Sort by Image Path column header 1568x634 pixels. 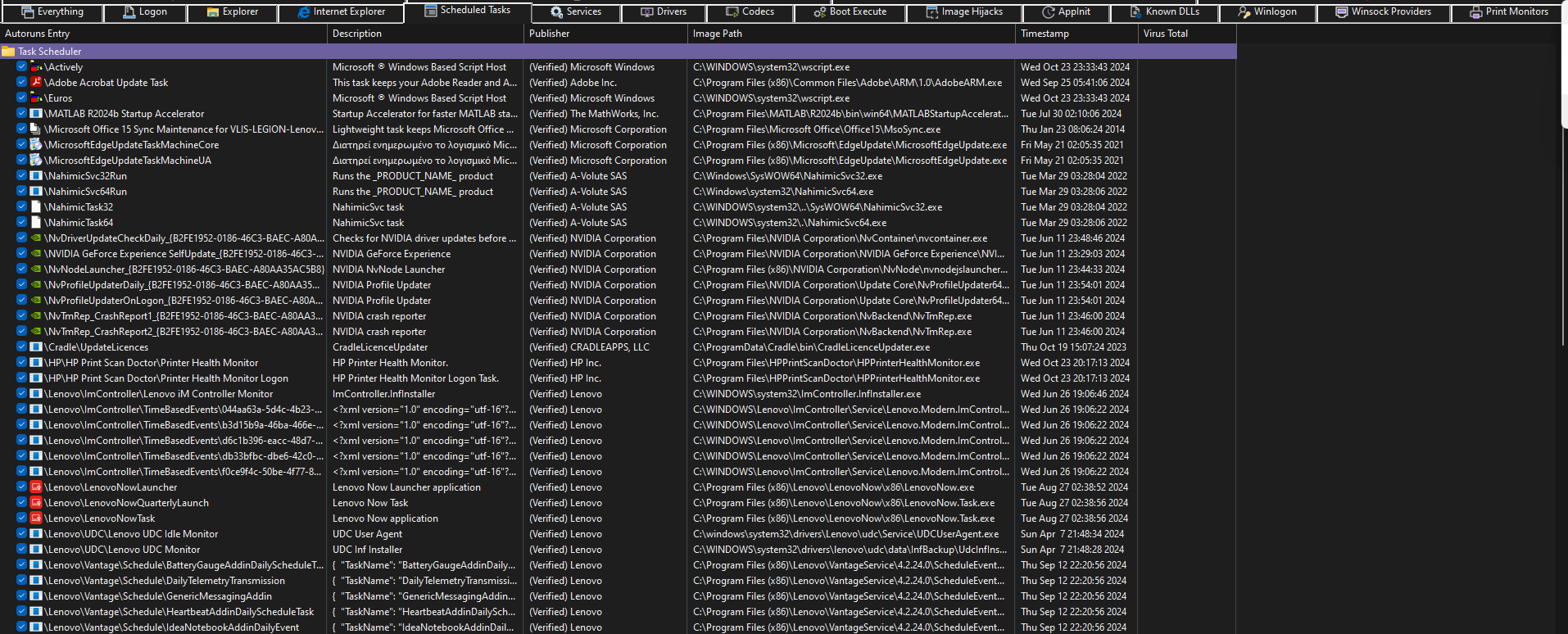[x=852, y=34]
